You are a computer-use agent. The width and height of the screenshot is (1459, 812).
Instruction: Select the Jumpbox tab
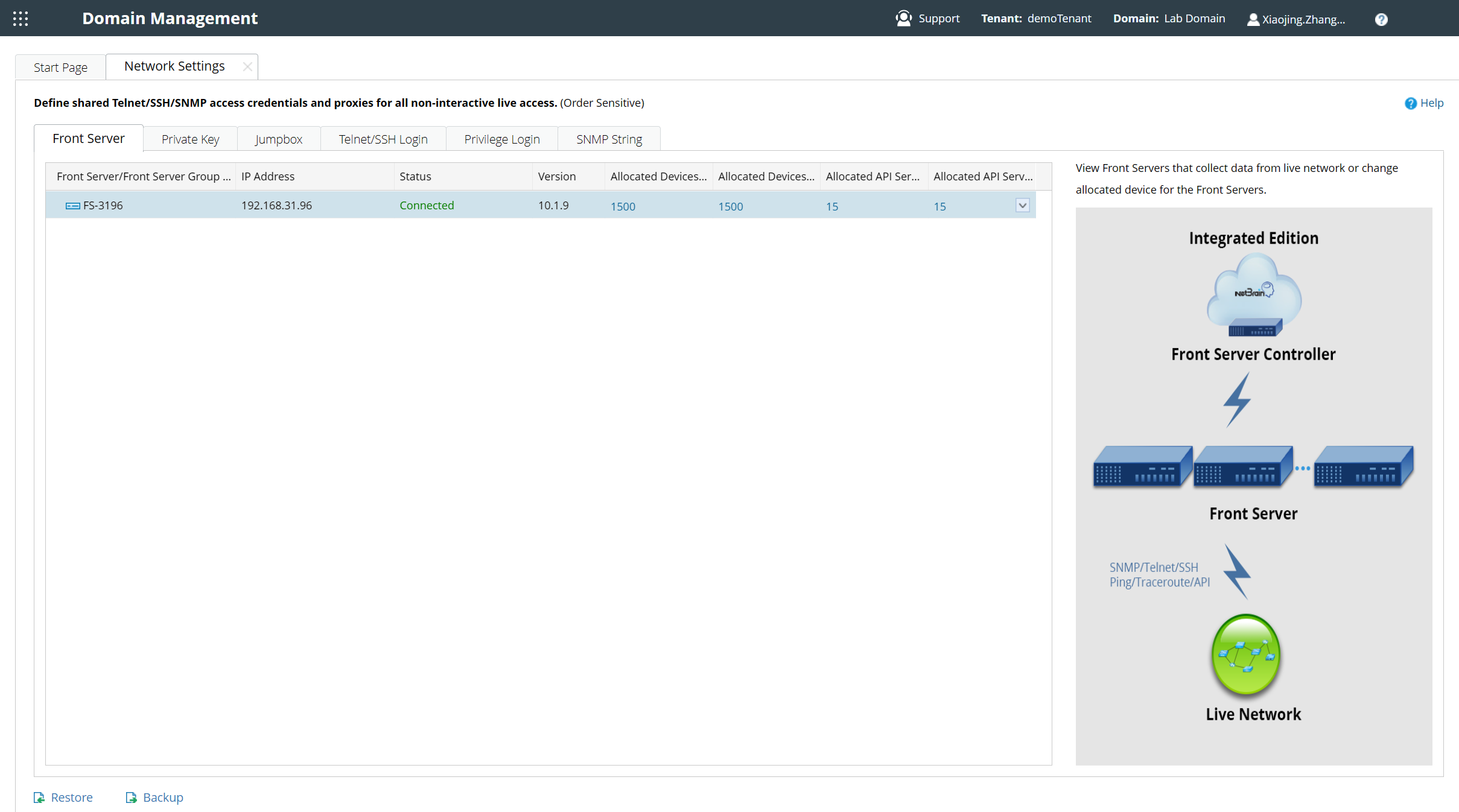point(279,139)
